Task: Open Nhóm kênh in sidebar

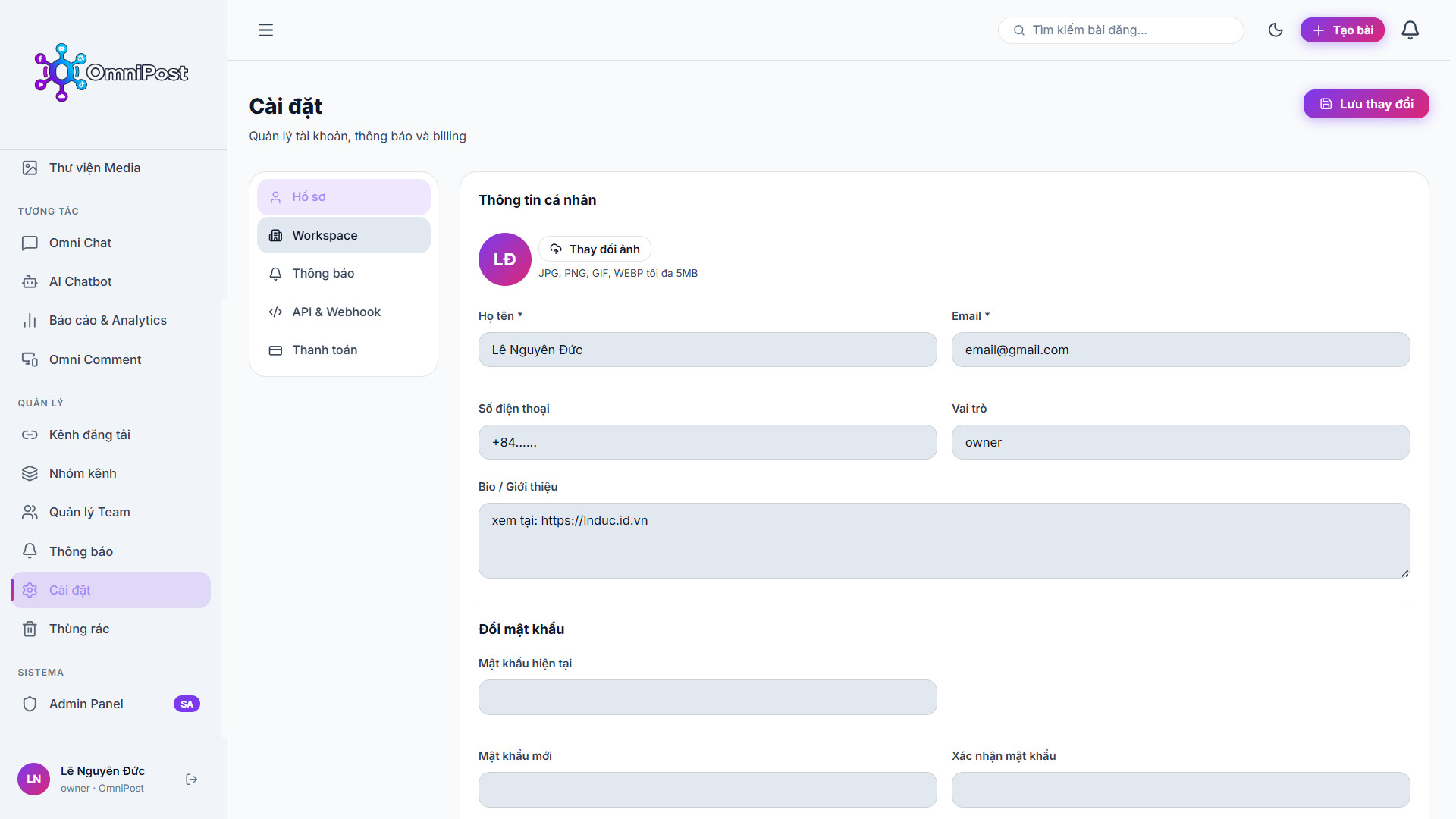Action: 111,474
